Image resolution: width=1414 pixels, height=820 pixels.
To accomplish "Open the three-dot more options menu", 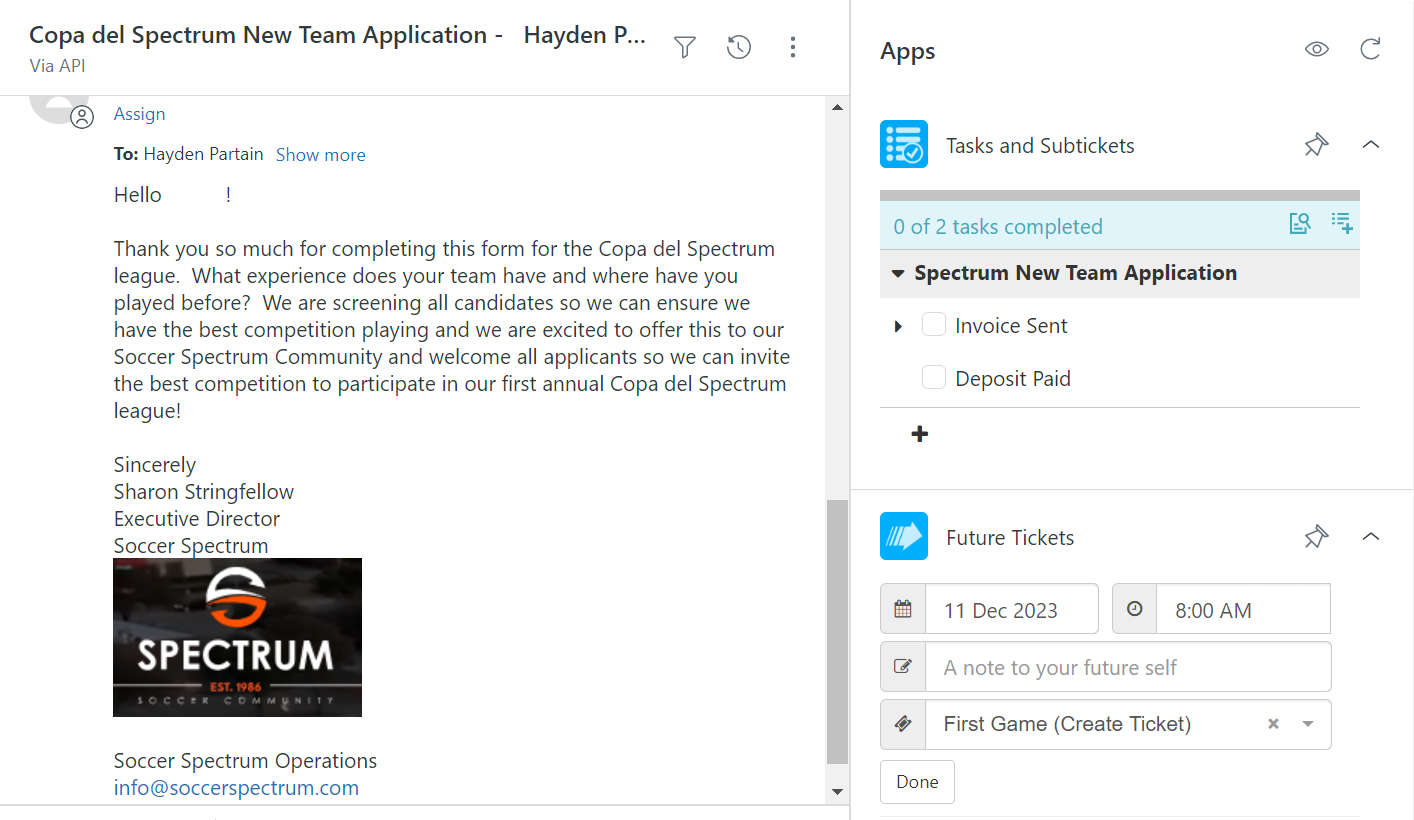I will coord(793,47).
